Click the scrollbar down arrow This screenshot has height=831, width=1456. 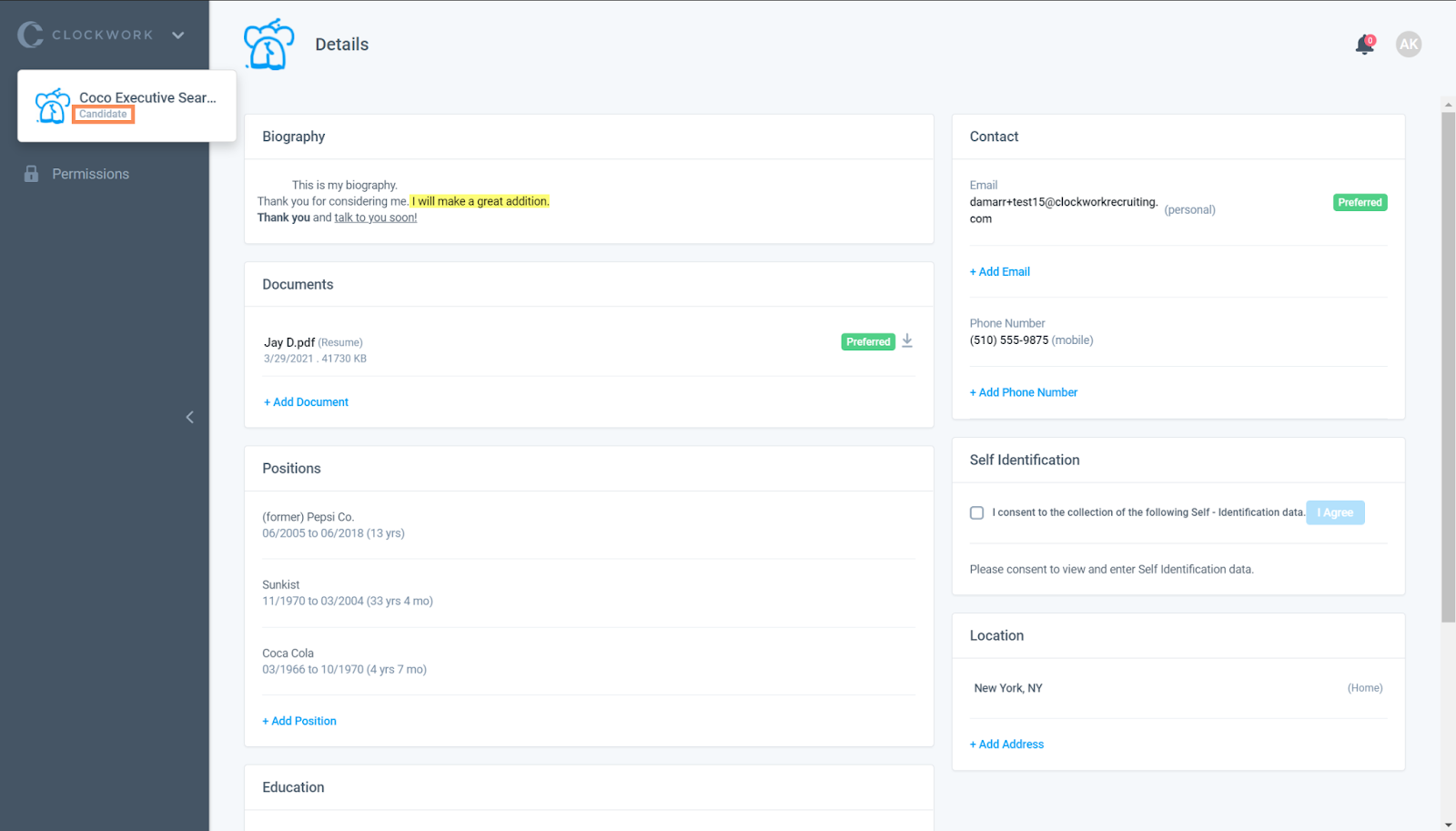coord(1448,825)
